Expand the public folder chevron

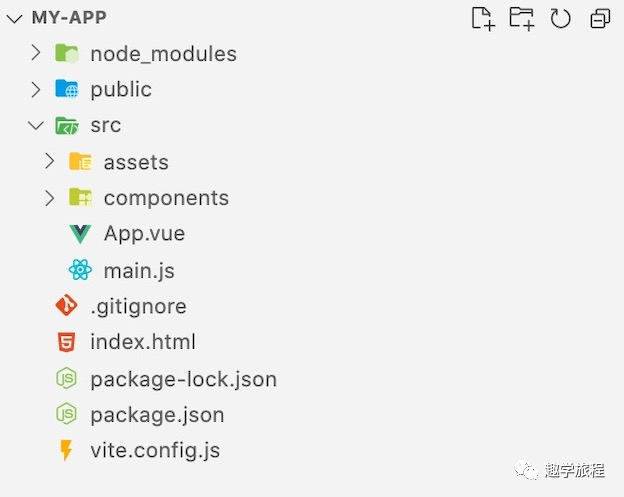[36, 90]
